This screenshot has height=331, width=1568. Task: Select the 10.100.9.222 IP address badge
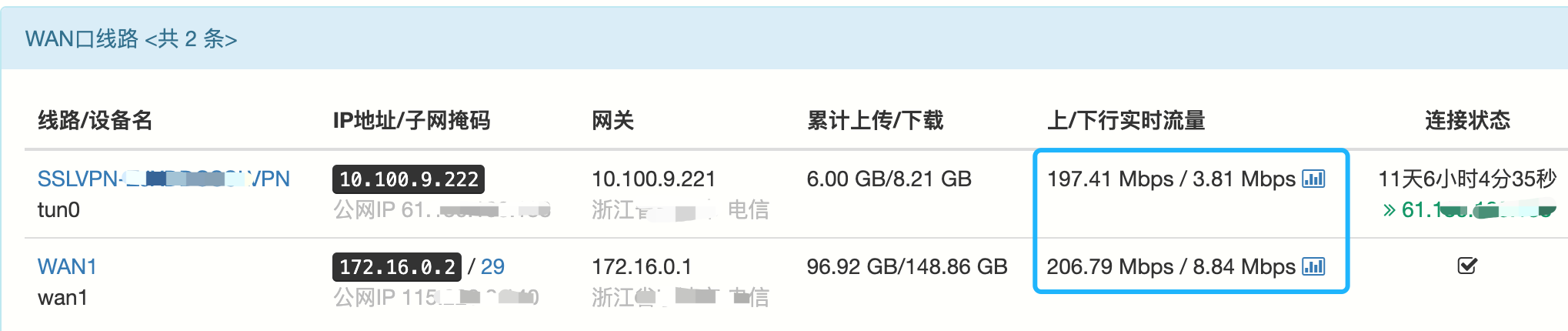[x=409, y=179]
